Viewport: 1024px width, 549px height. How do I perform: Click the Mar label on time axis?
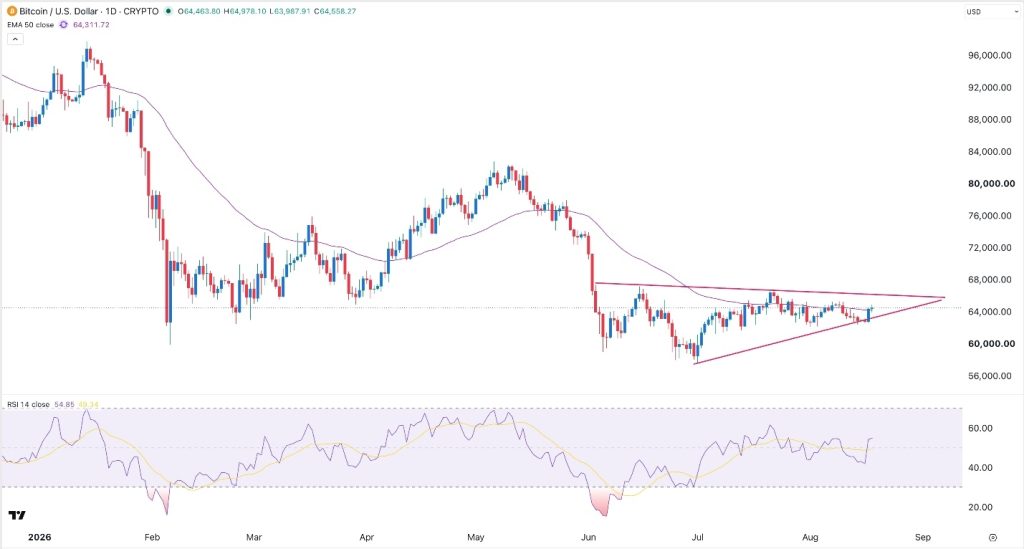coord(253,537)
